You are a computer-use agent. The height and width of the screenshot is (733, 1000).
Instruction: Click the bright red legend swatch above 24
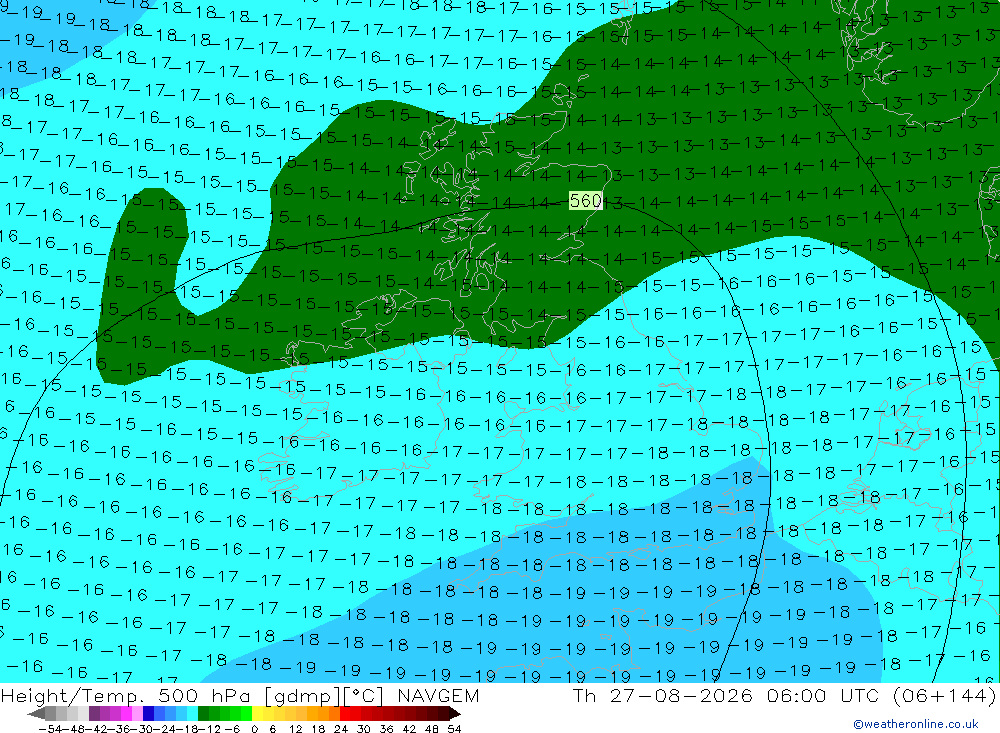345,713
